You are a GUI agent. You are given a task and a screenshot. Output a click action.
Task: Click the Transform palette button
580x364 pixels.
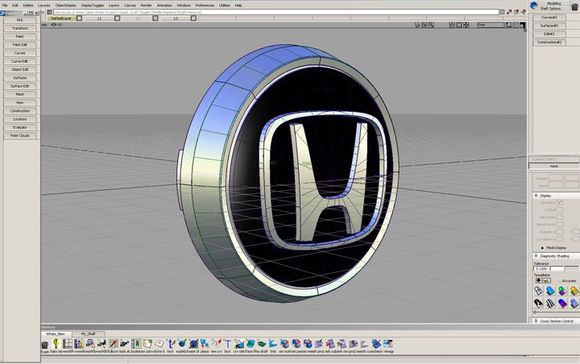[x=20, y=28]
